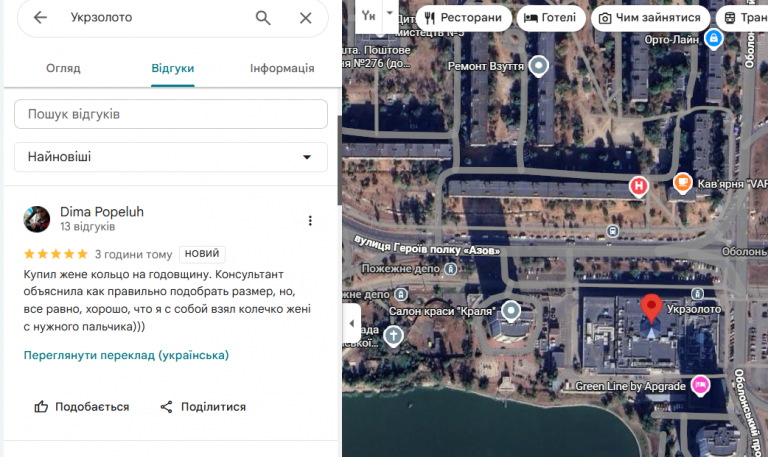The height and width of the screenshot is (457, 768).
Task: Clear the search with the X icon
Action: pos(306,18)
